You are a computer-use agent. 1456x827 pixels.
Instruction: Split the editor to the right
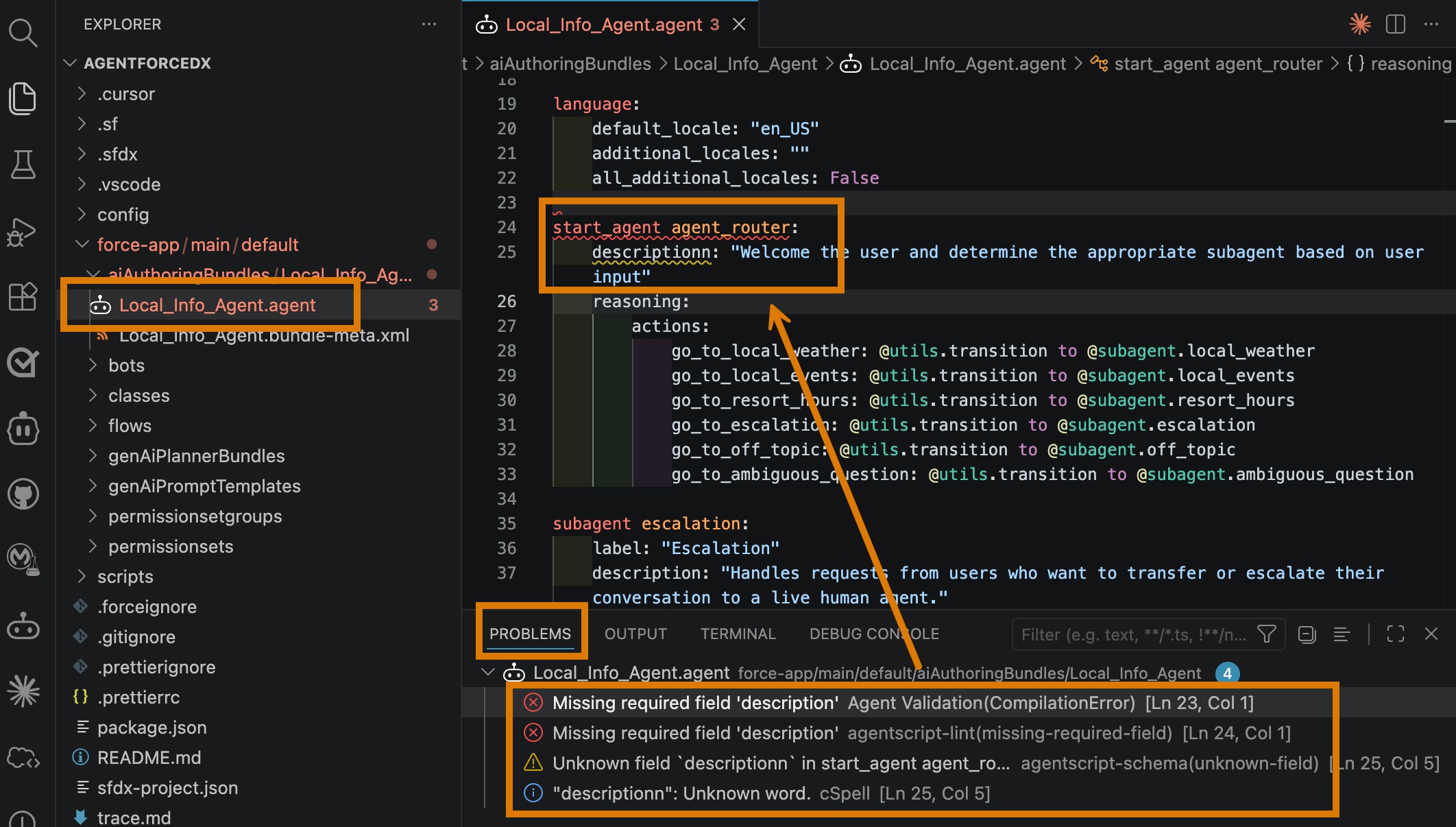(1396, 24)
